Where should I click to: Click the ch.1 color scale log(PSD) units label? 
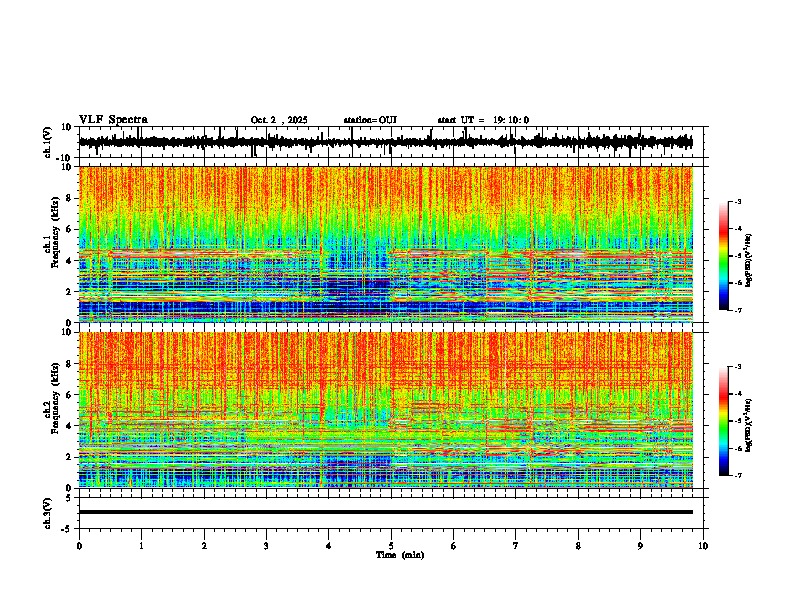[749, 261]
